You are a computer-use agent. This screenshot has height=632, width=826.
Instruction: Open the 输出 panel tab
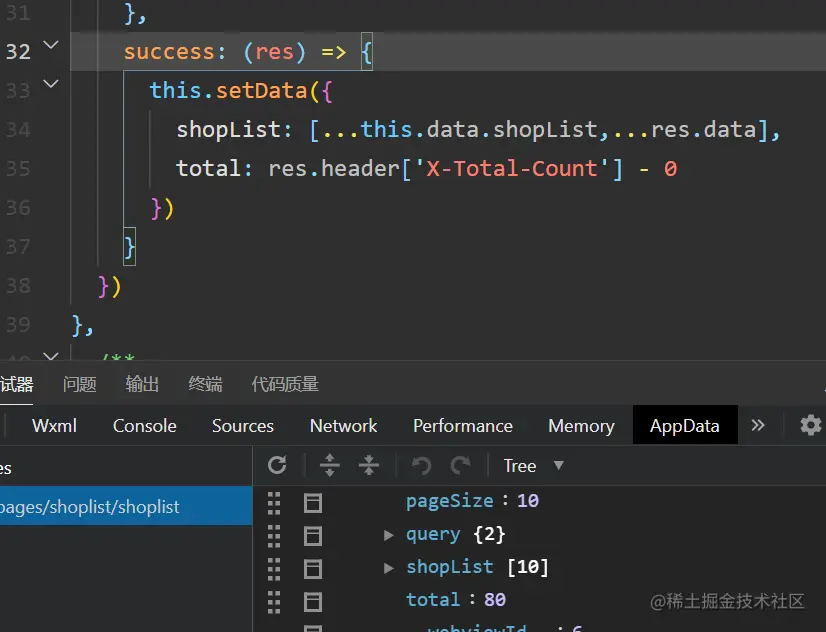pyautogui.click(x=142, y=384)
